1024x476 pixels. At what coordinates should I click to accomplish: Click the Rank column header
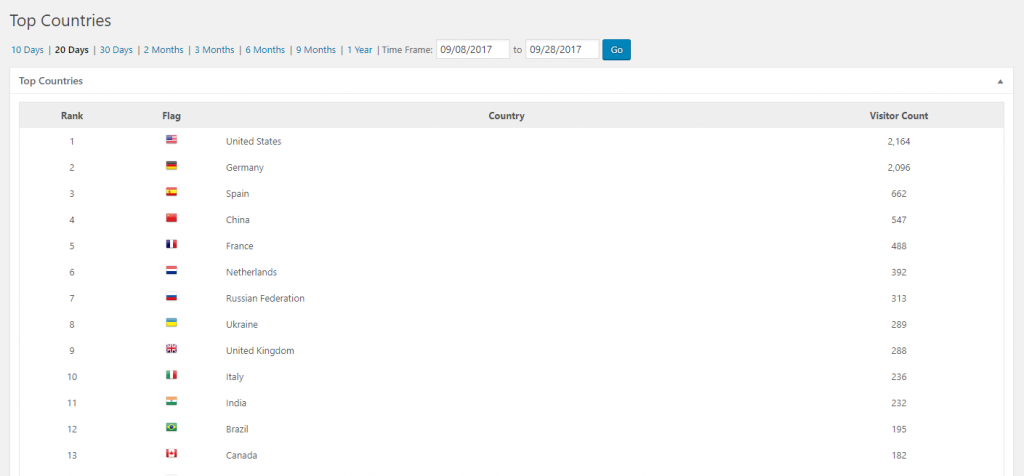point(72,116)
